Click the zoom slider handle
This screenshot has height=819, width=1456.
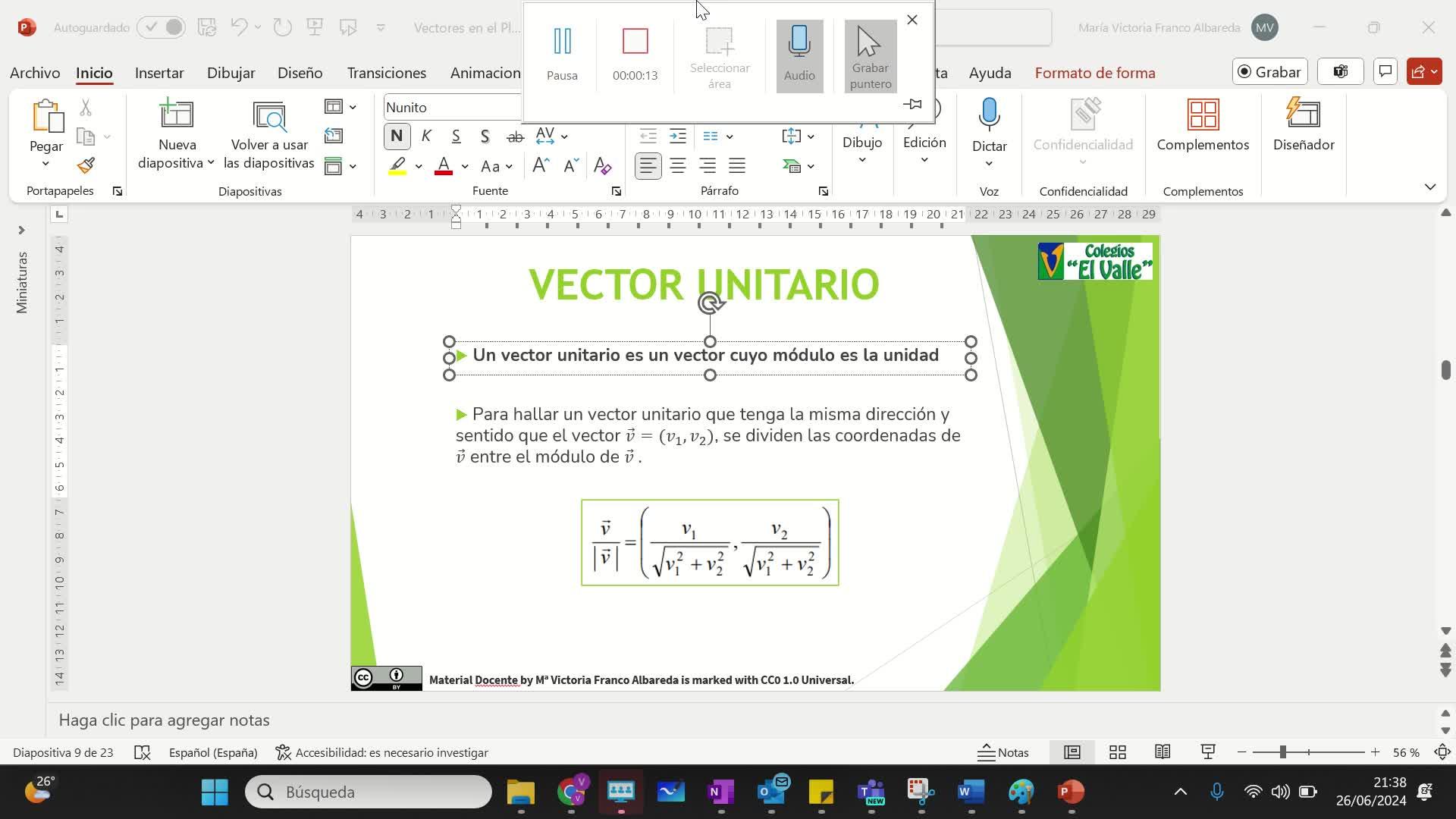[x=1282, y=752]
